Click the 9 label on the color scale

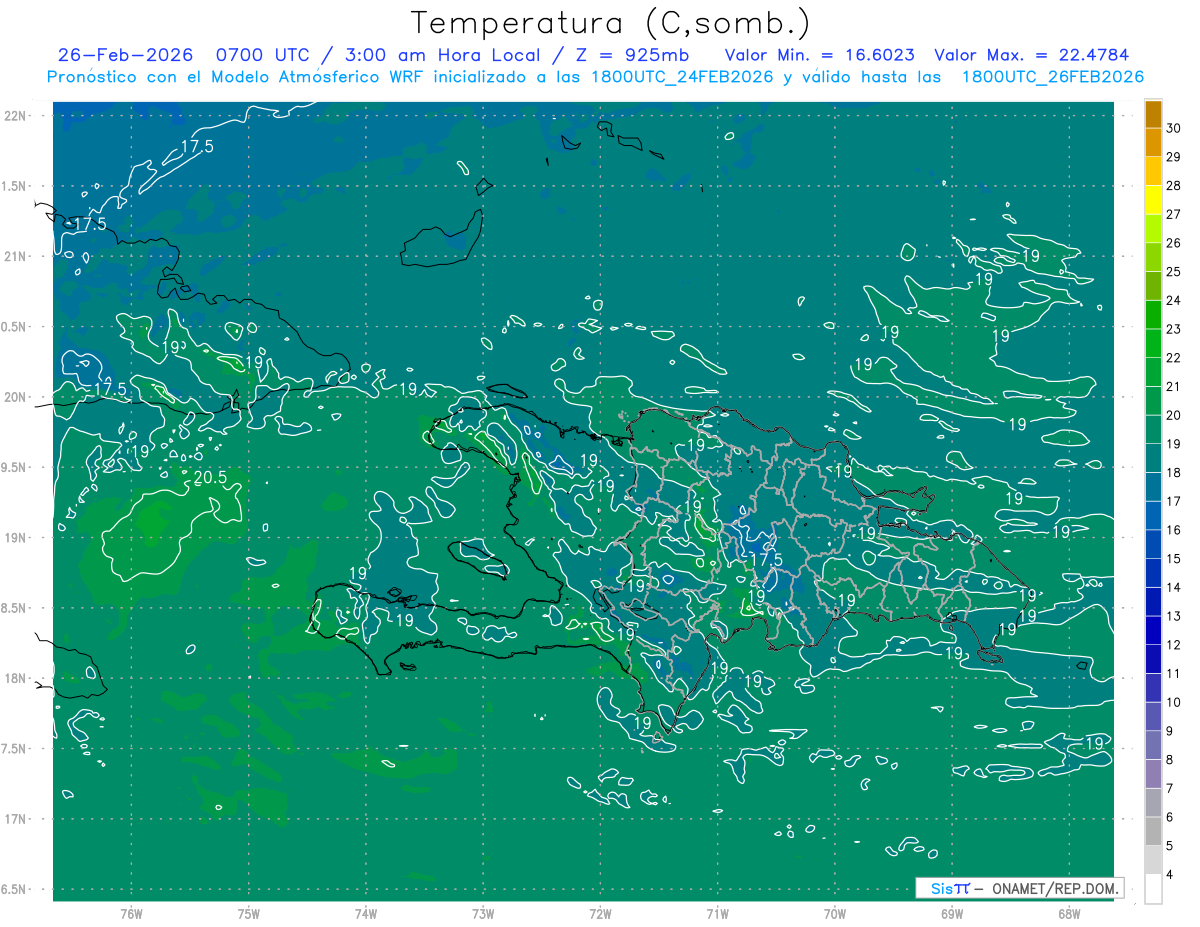tap(1170, 731)
